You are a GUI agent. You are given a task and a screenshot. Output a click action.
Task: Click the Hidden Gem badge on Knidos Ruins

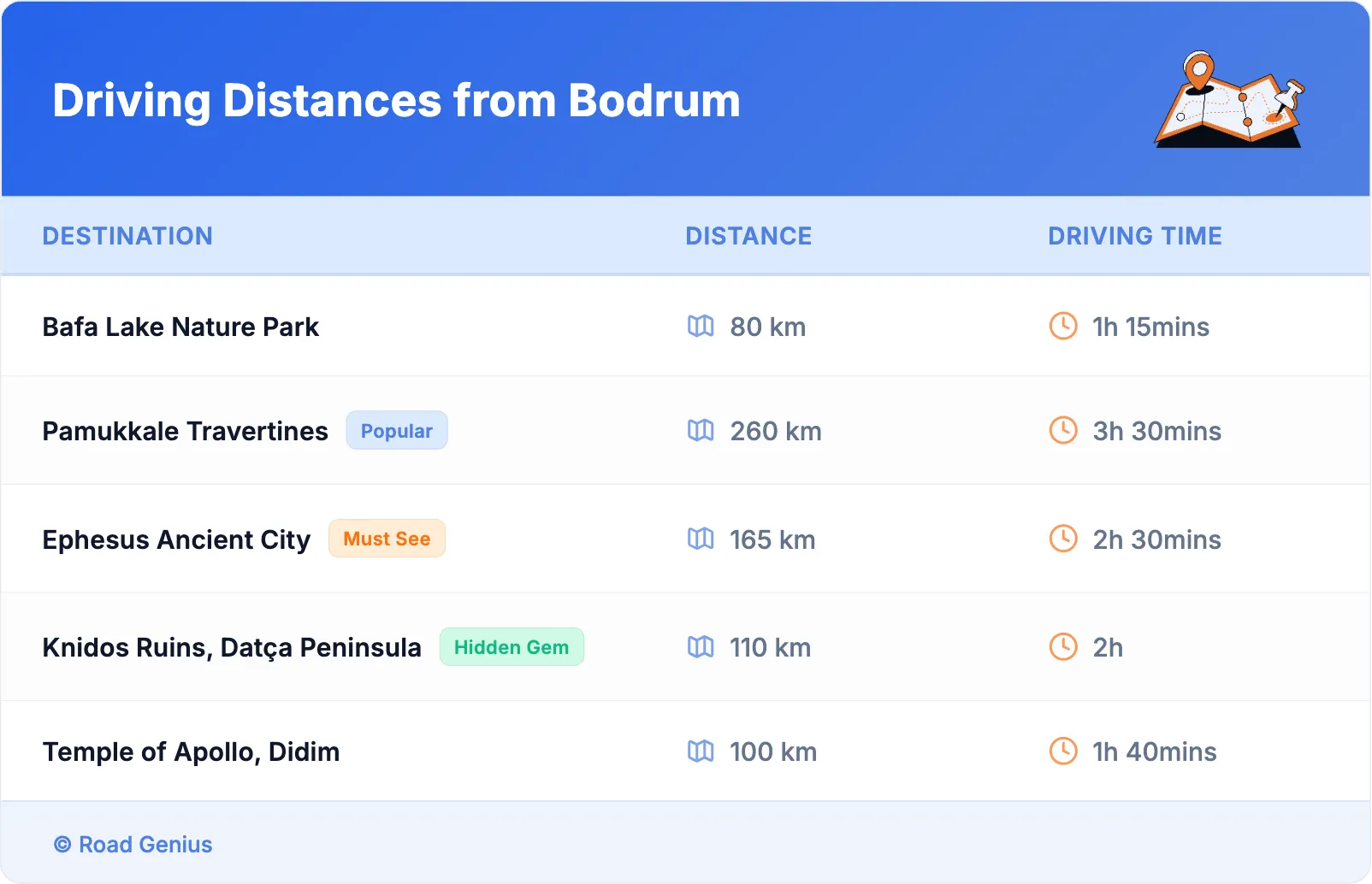point(512,647)
